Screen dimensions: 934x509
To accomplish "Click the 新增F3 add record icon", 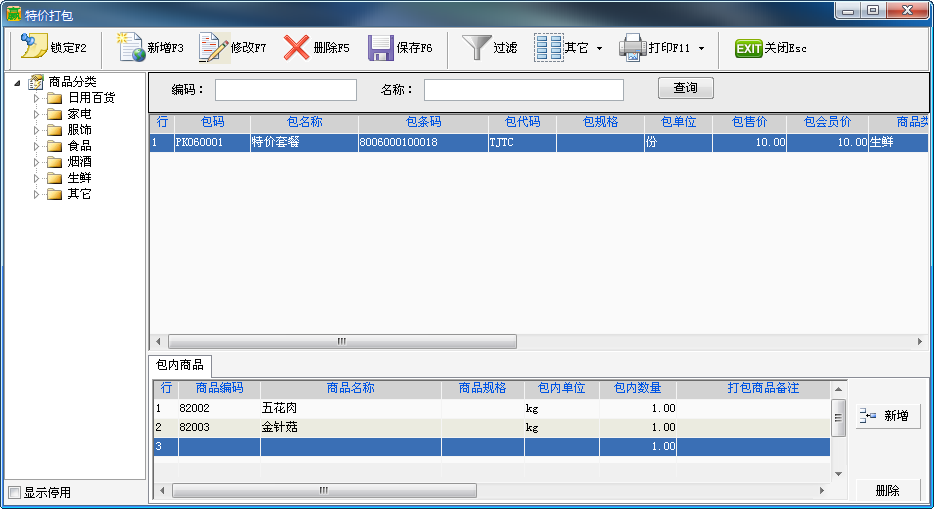I will 131,47.
